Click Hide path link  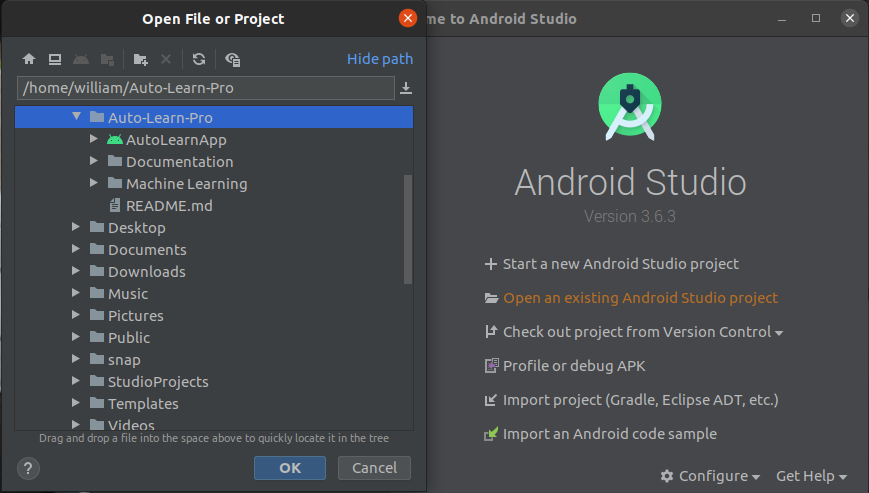[x=380, y=59]
